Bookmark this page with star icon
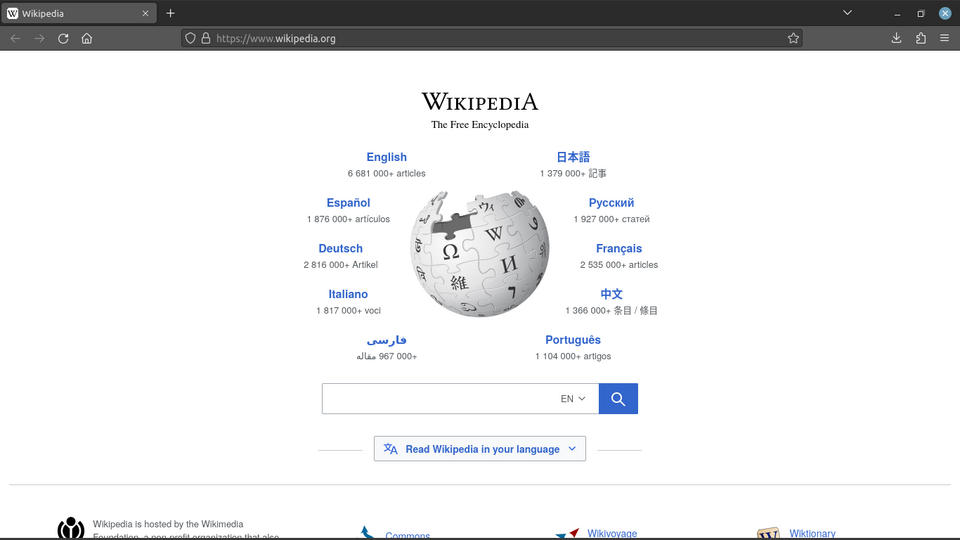 [793, 38]
